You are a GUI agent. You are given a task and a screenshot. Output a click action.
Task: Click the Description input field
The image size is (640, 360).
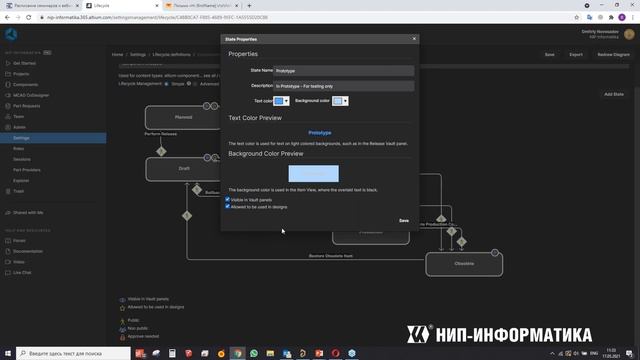point(344,86)
